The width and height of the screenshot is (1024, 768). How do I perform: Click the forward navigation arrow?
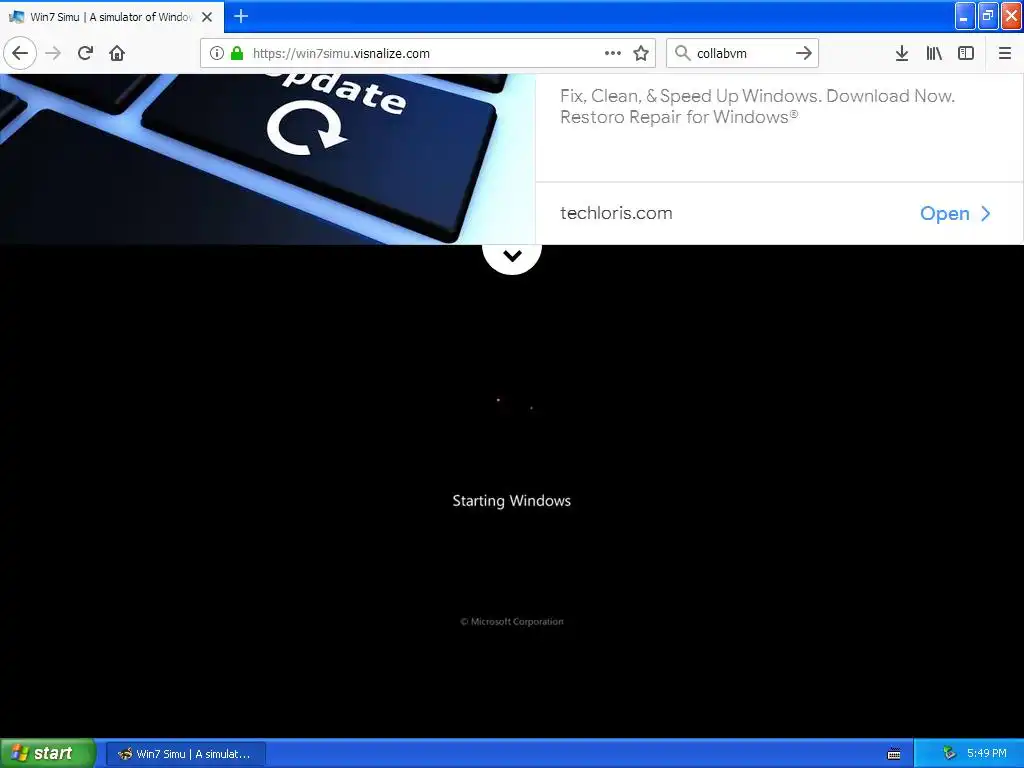pyautogui.click(x=53, y=53)
